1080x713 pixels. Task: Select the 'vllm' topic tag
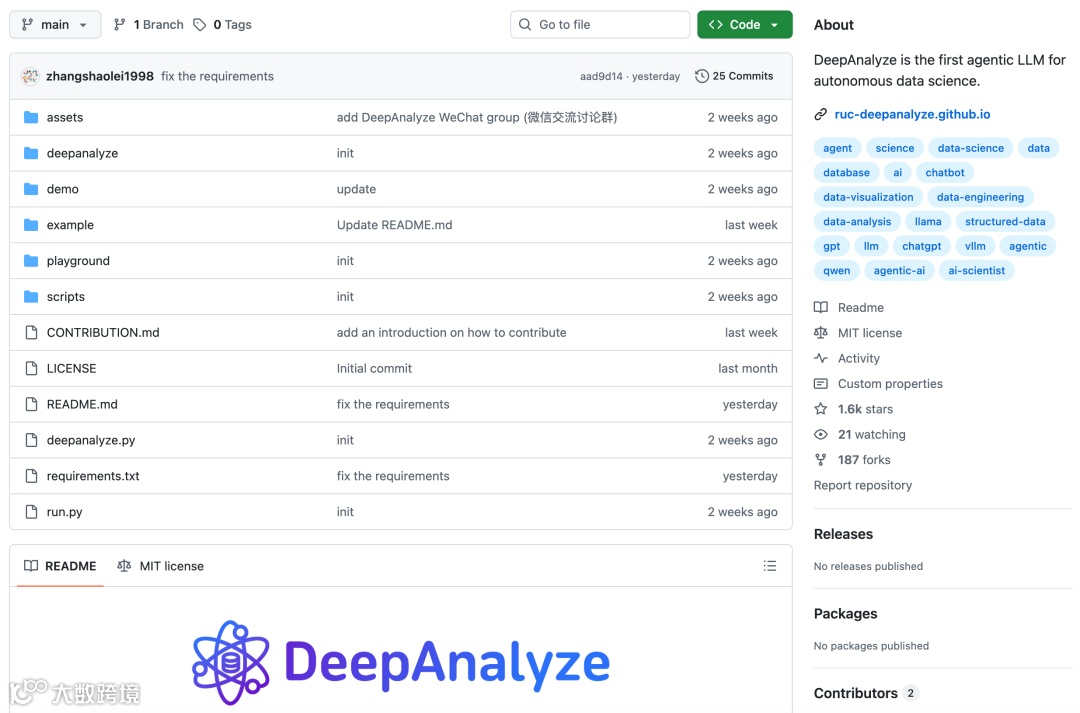pos(975,246)
